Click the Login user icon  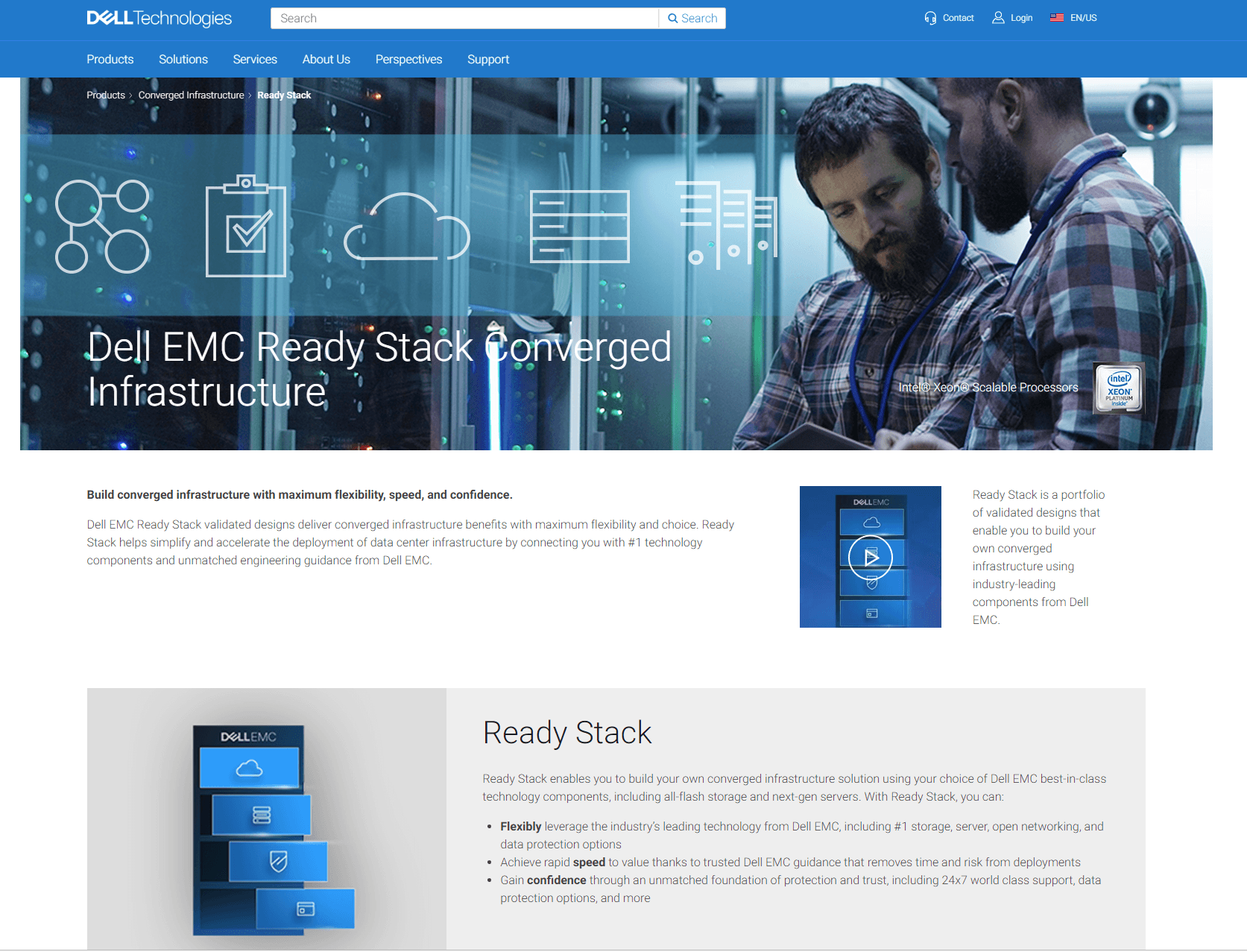pyautogui.click(x=998, y=18)
